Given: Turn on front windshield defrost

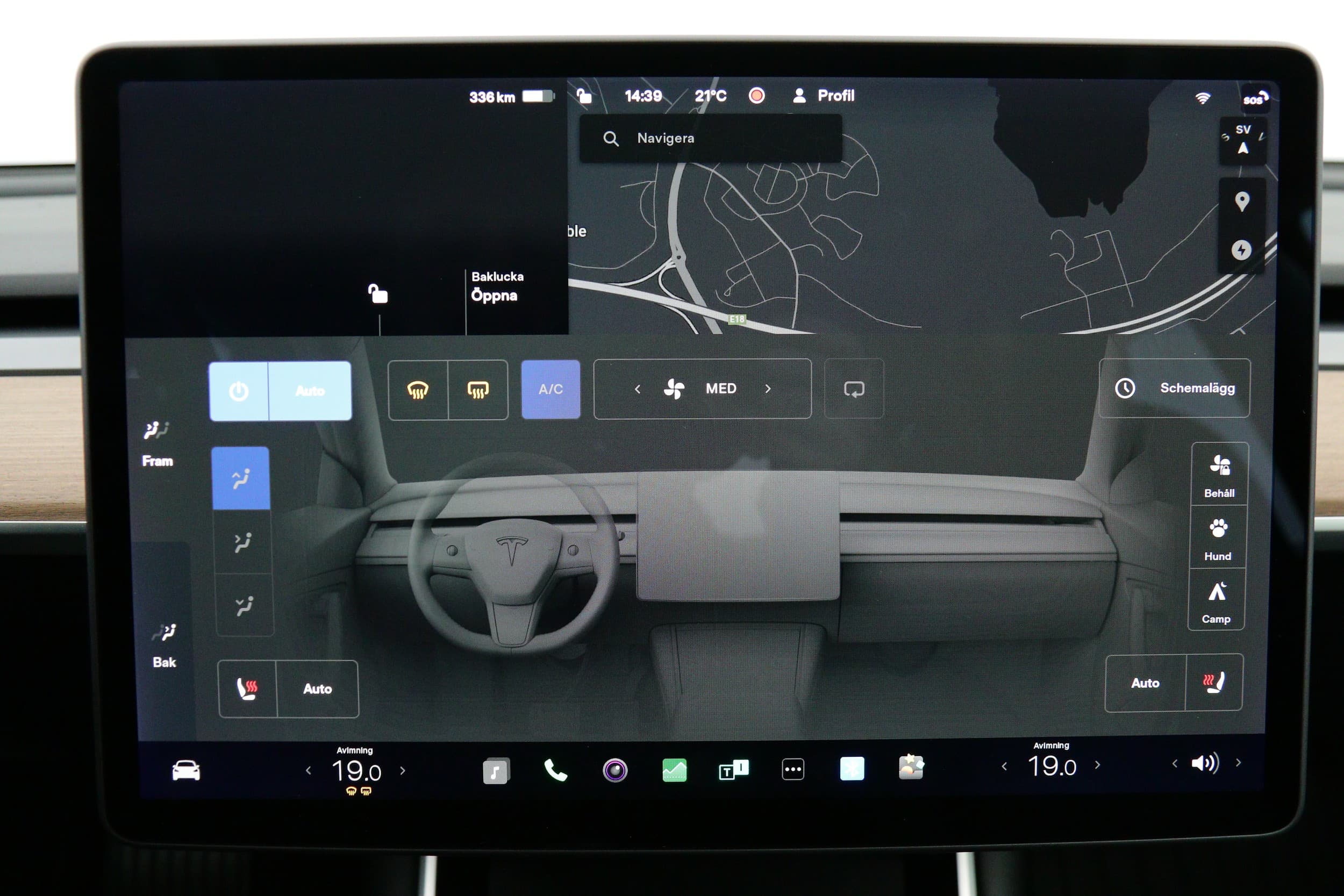Looking at the screenshot, I should 418,390.
